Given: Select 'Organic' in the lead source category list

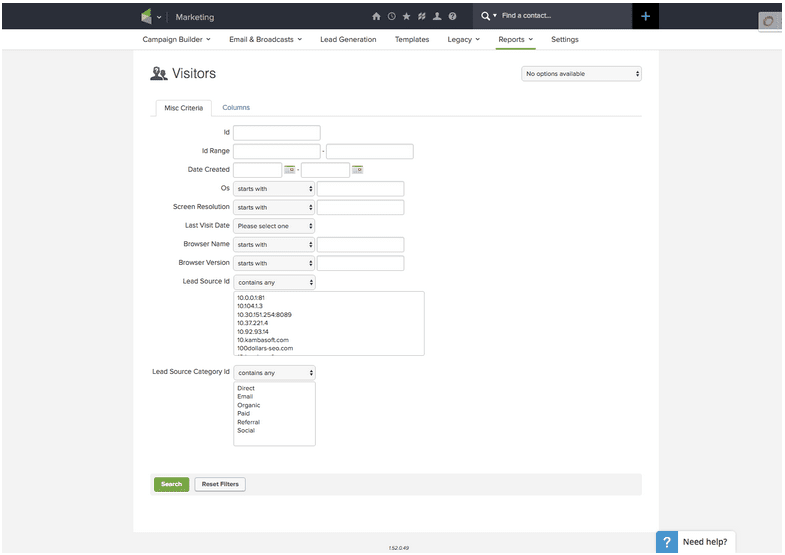Looking at the screenshot, I should 249,405.
